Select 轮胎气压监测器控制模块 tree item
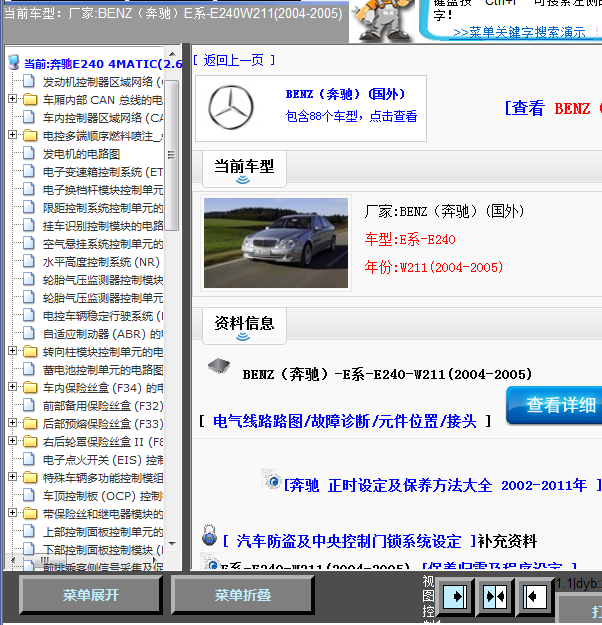Screen dimensions: 602x625 tap(103, 280)
